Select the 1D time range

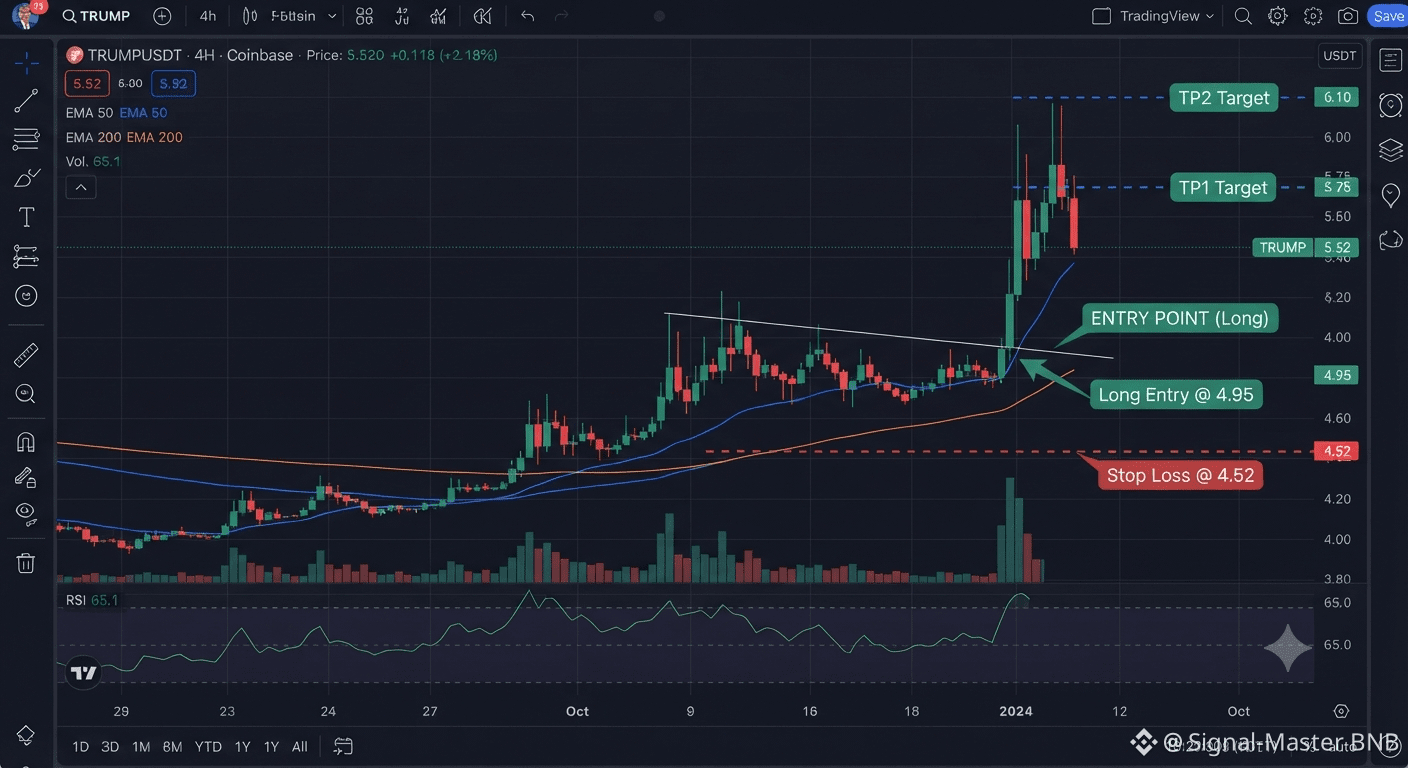pos(81,746)
